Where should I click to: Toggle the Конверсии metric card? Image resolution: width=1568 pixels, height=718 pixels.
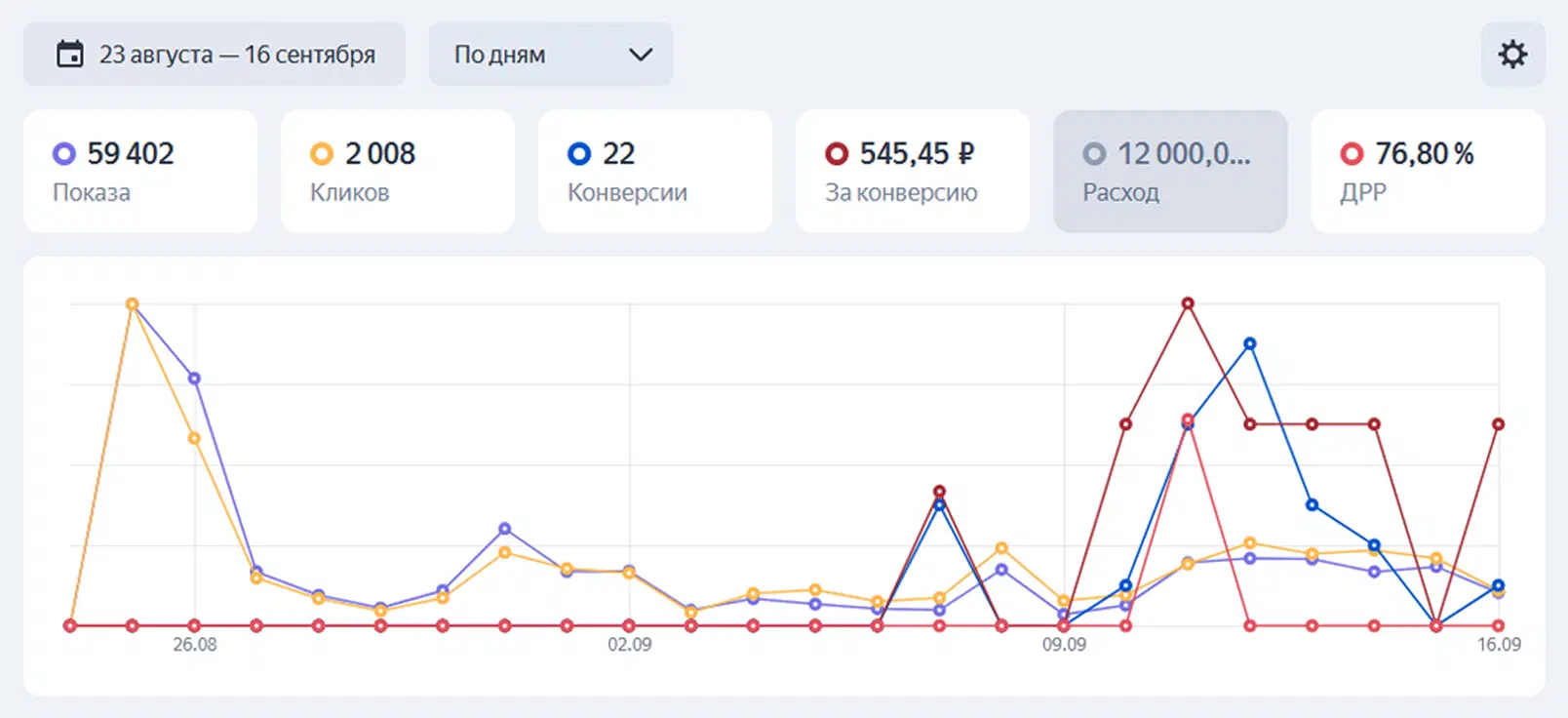655,171
